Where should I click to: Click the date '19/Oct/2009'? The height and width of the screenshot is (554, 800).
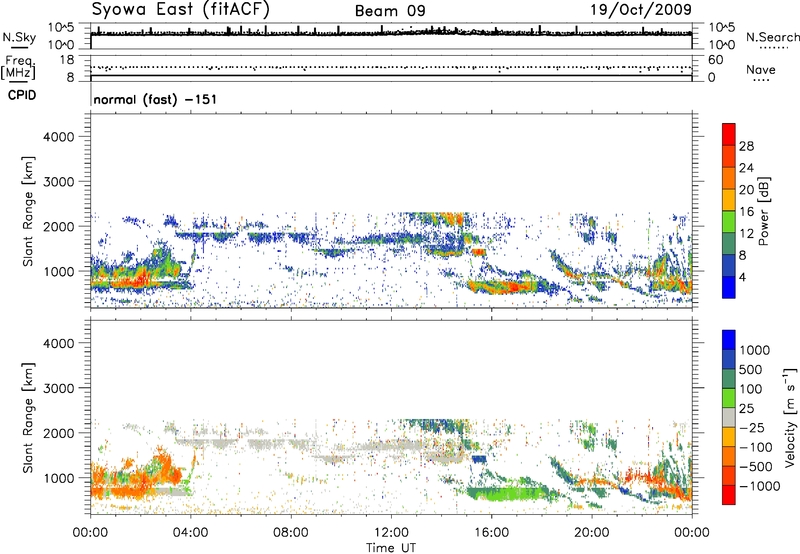pyautogui.click(x=641, y=10)
